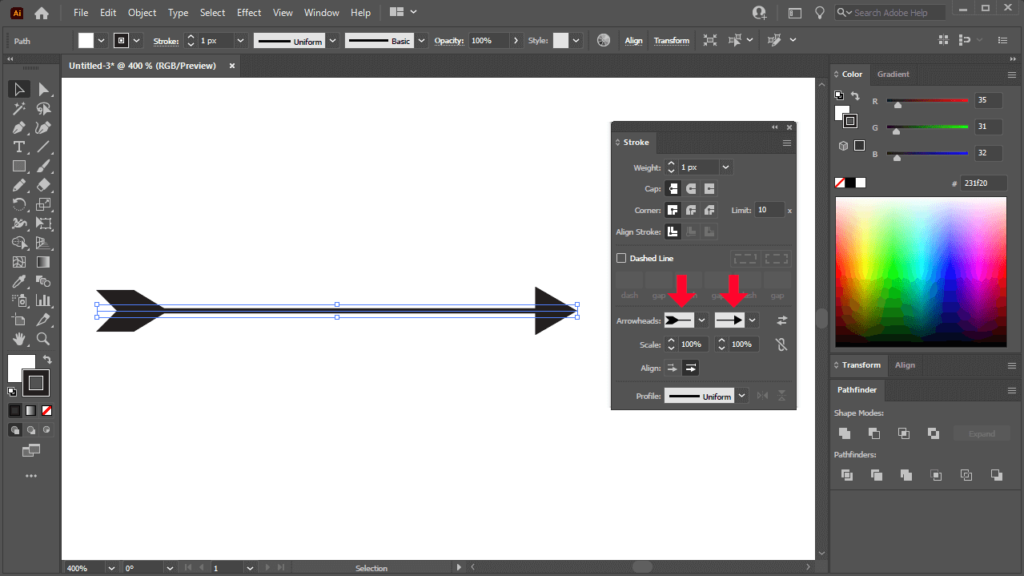
Task: Toggle the round cap option
Action: point(690,188)
